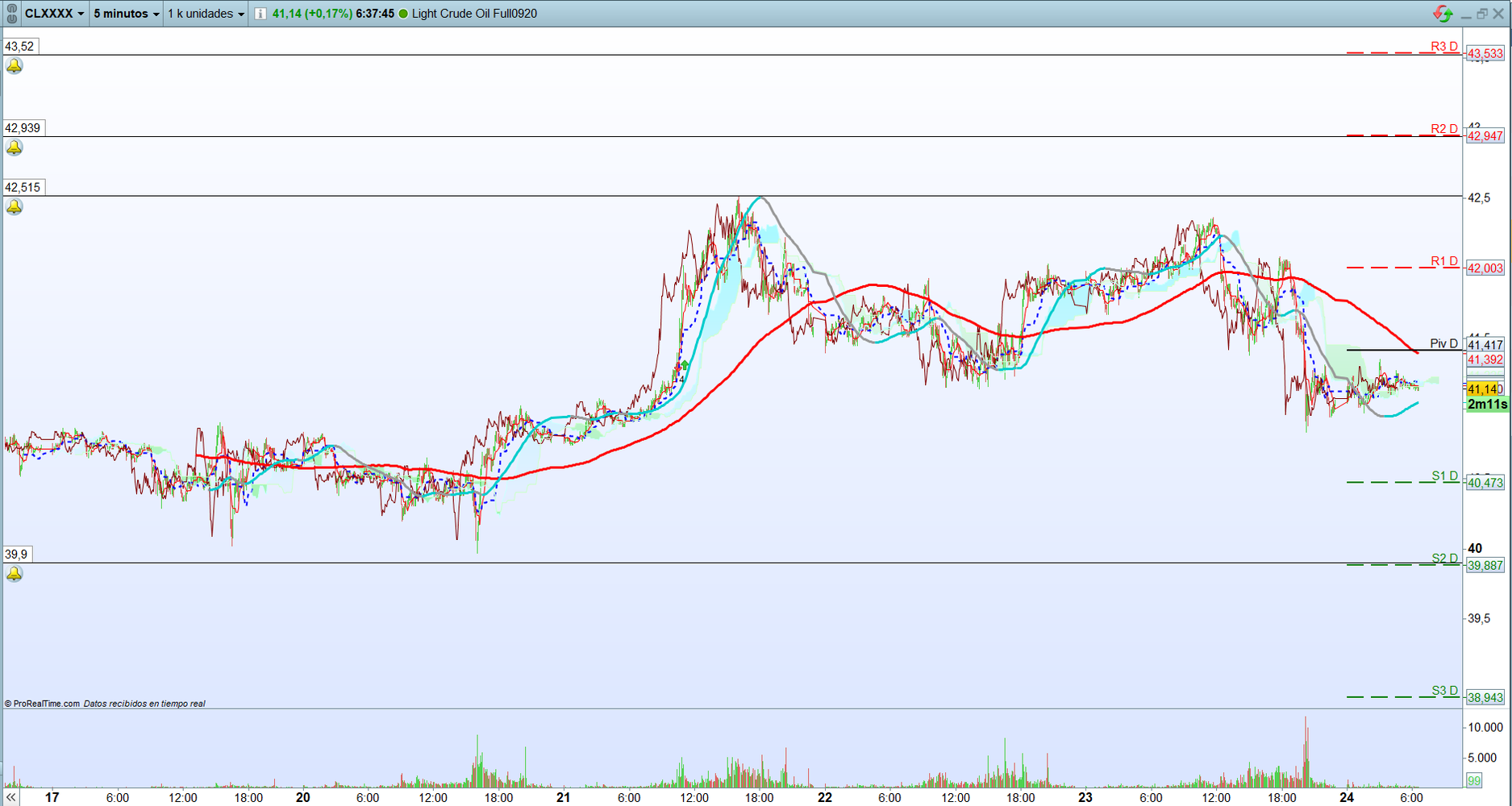Click the 41,417 pivot price tag

pyautogui.click(x=1485, y=345)
